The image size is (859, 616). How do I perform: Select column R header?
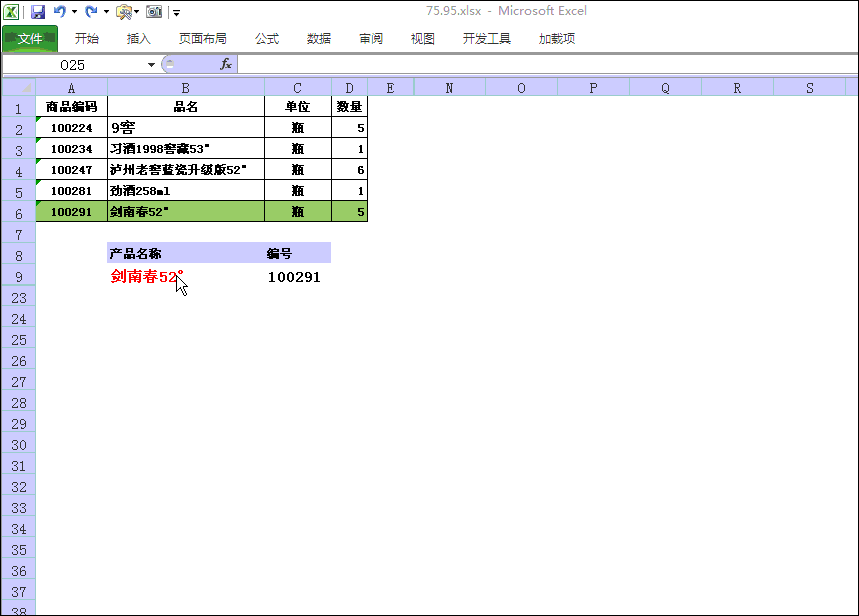coord(737,88)
